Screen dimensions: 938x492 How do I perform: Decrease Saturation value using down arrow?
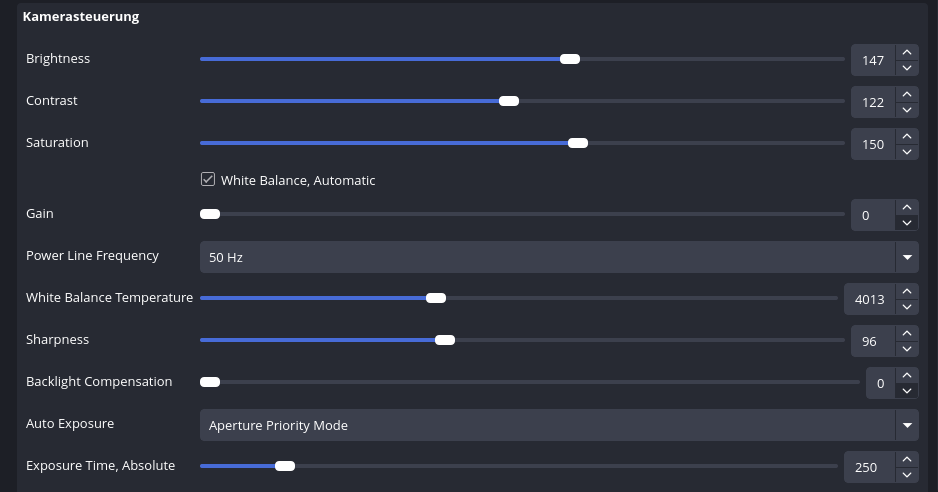point(906,152)
